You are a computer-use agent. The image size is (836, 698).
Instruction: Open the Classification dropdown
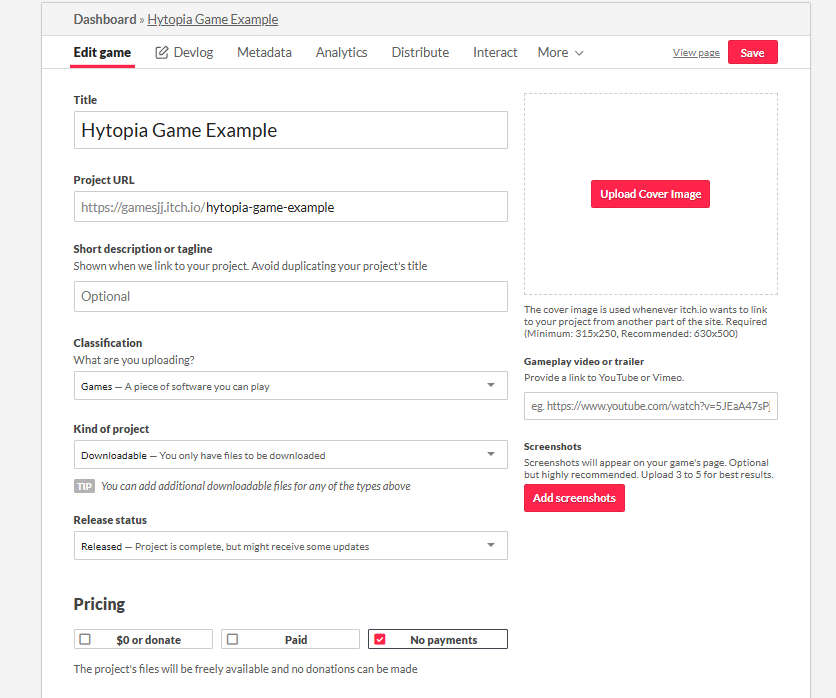290,386
